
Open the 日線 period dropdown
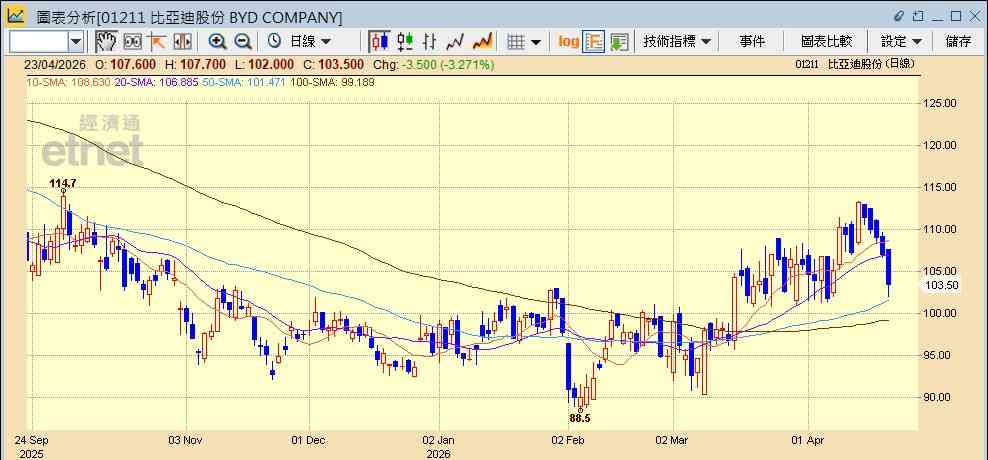(x=309, y=42)
